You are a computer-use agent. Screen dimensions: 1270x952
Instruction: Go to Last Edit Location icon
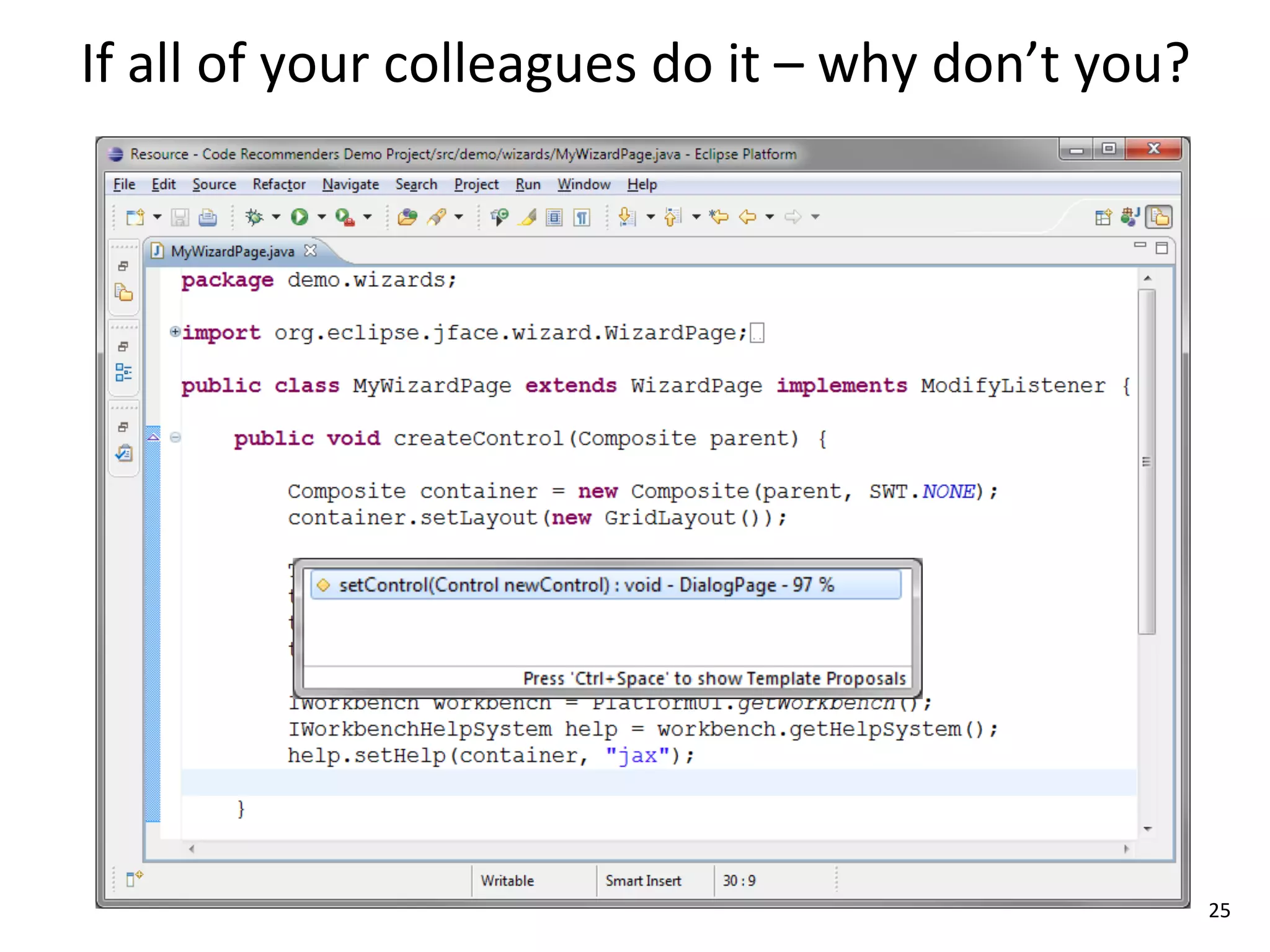[719, 217]
